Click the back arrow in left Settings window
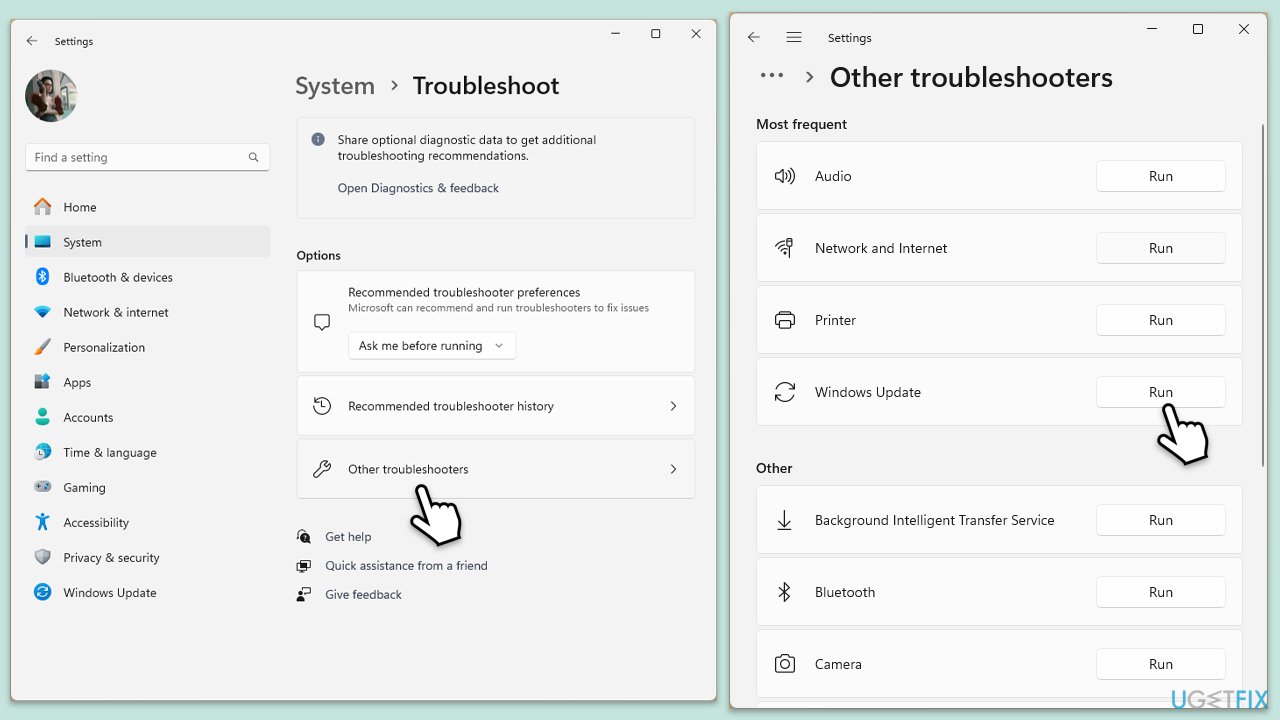The width and height of the screenshot is (1280, 720). (32, 41)
